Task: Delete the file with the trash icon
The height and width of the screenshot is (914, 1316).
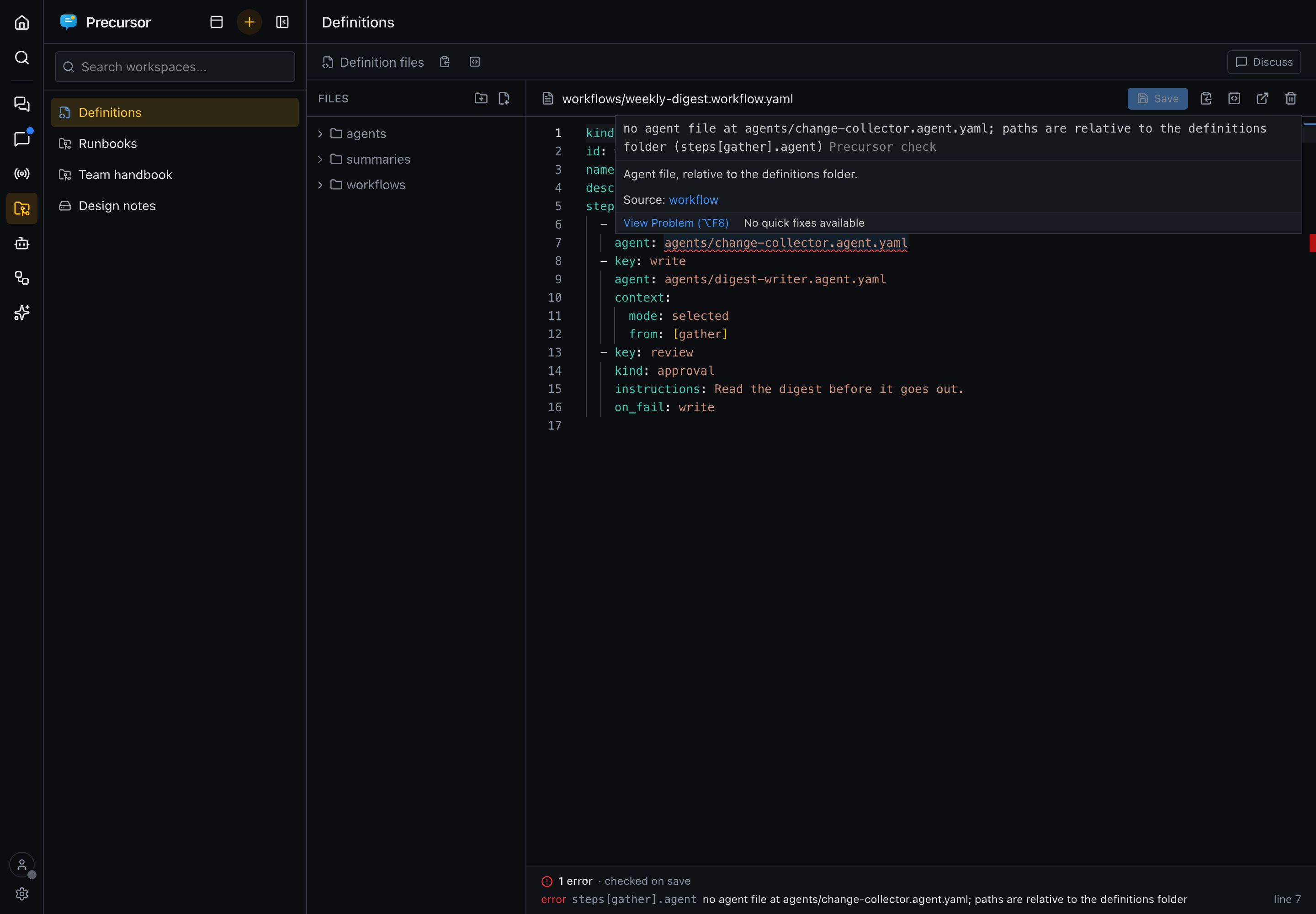Action: [x=1291, y=99]
